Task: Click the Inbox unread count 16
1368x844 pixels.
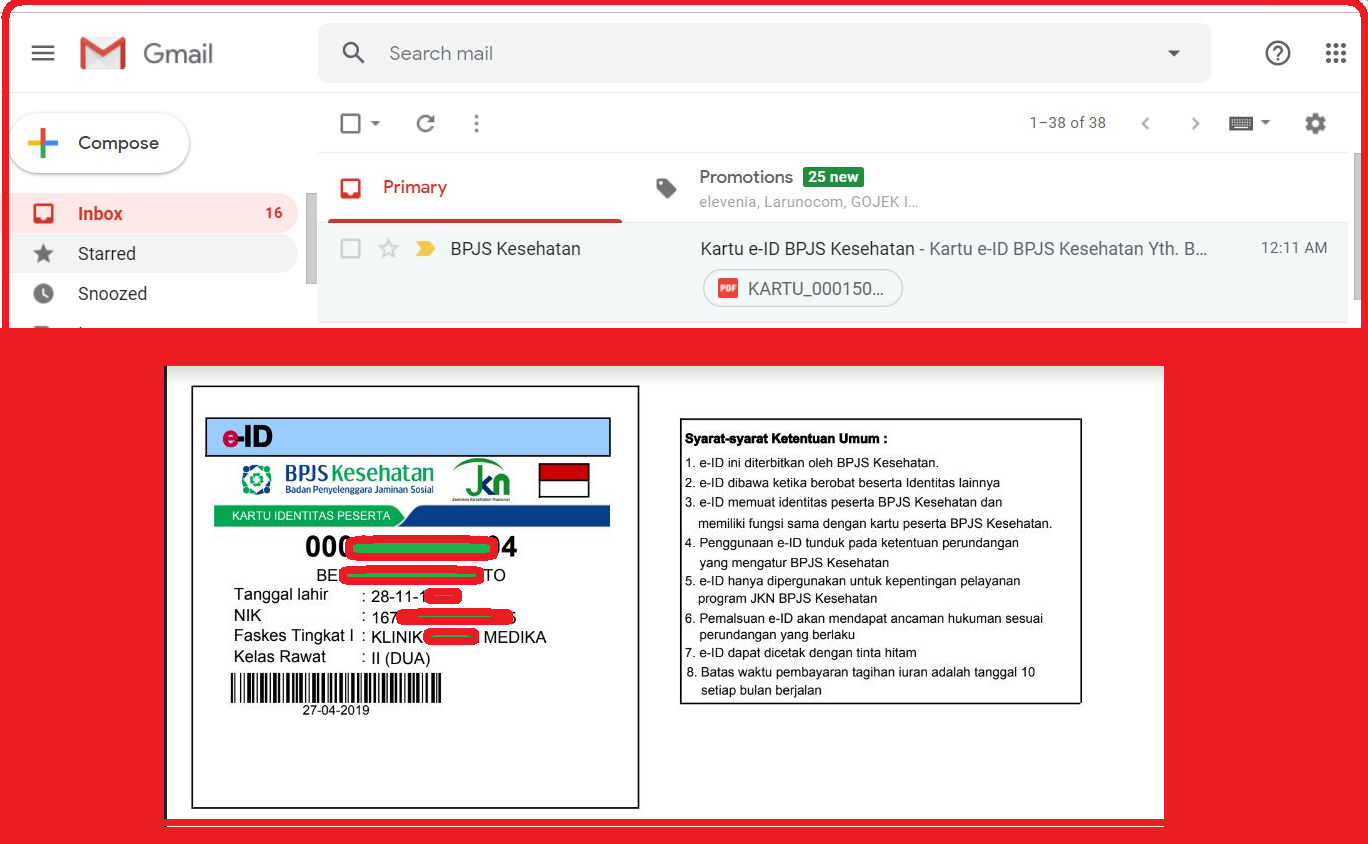Action: pyautogui.click(x=274, y=213)
